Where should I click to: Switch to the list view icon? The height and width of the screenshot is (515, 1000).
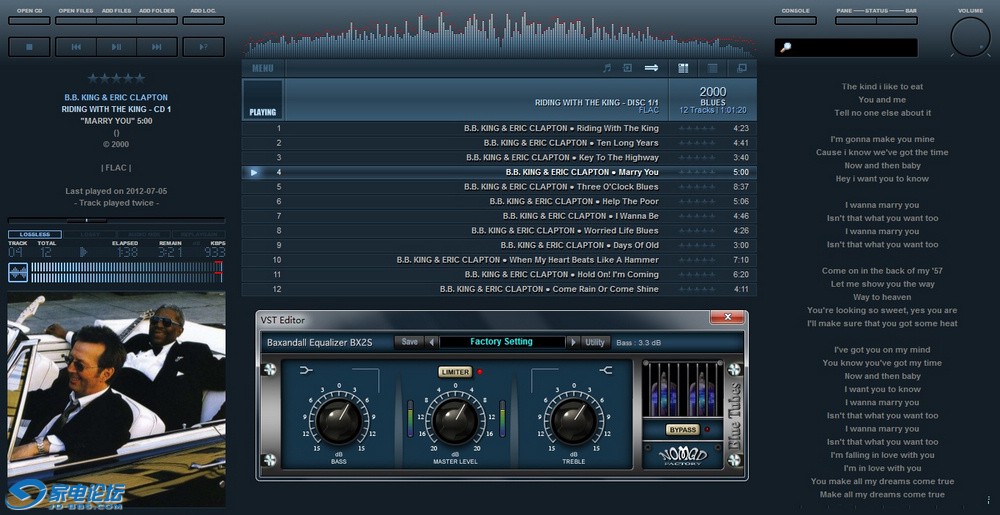click(x=713, y=68)
